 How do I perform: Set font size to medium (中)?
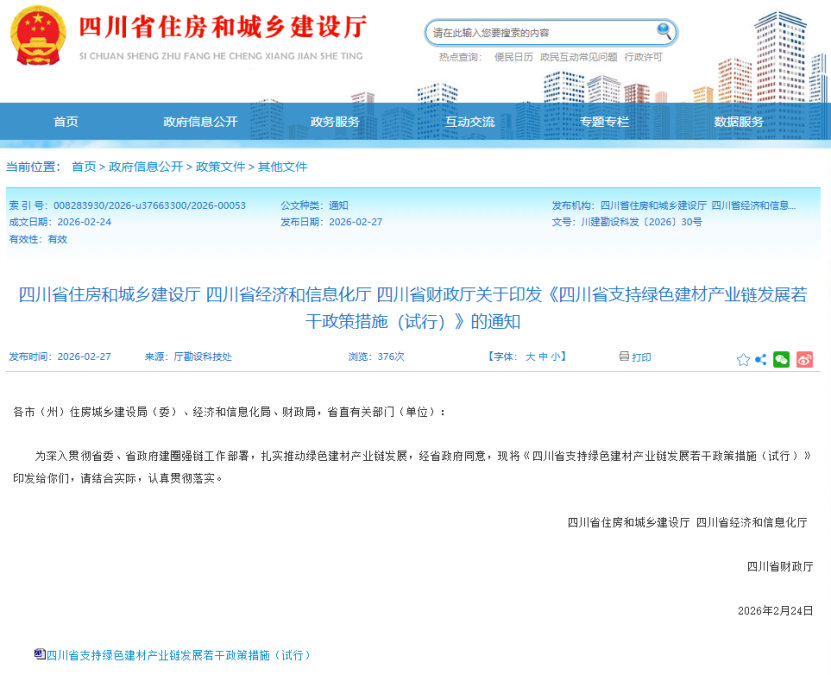tap(543, 357)
